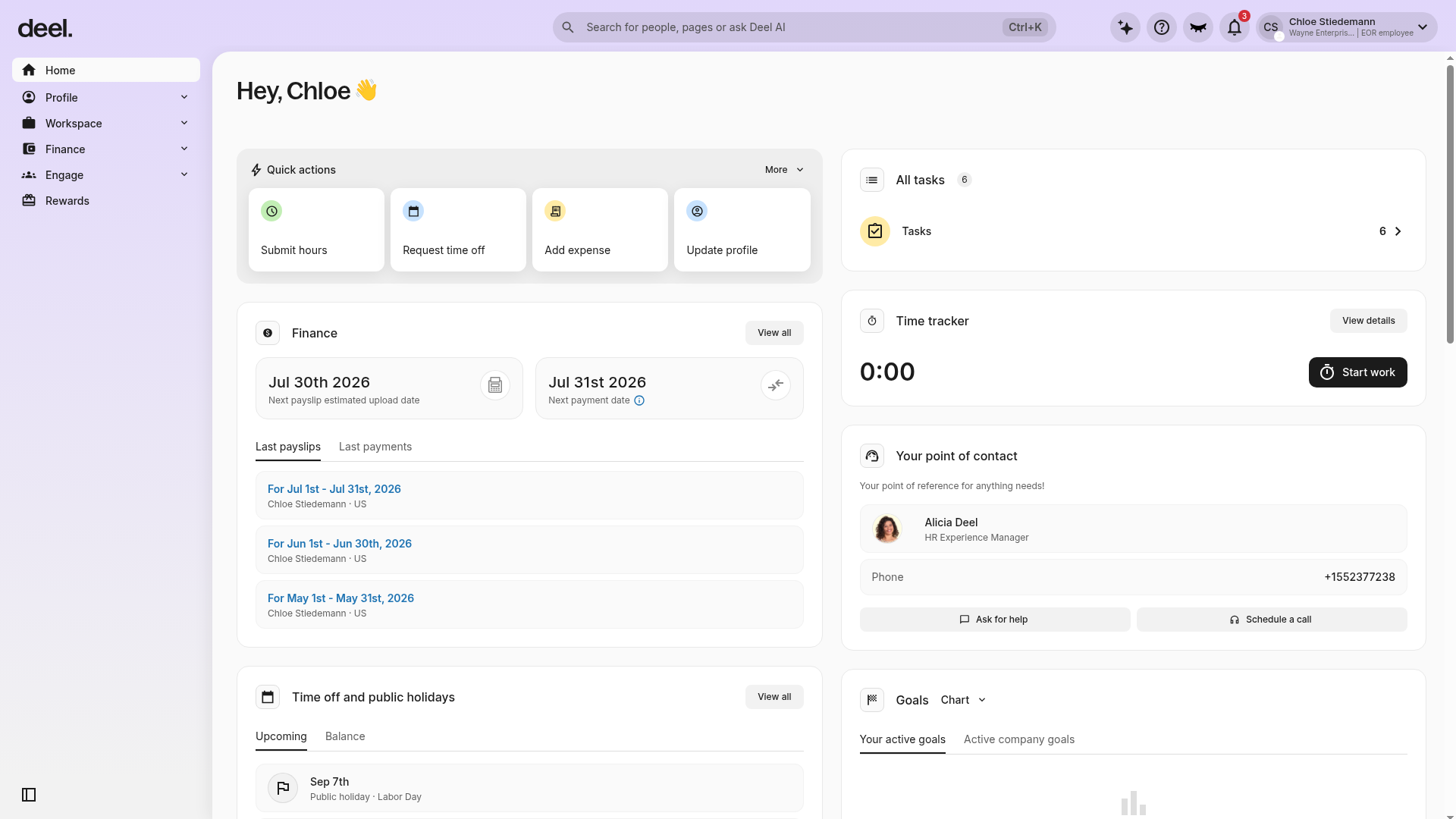Click the Jul 31st 2026 payment date
This screenshot has height=819, width=1456.
pos(598,382)
